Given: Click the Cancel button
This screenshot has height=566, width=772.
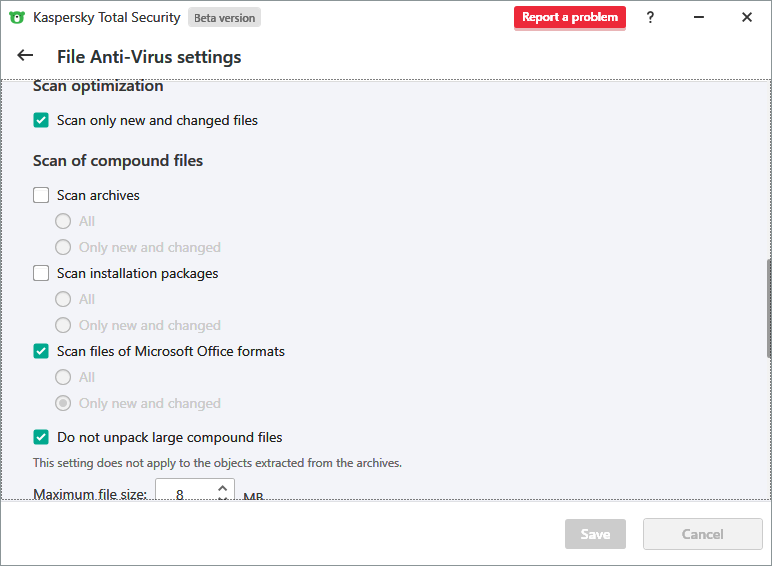Looking at the screenshot, I should pyautogui.click(x=702, y=534).
